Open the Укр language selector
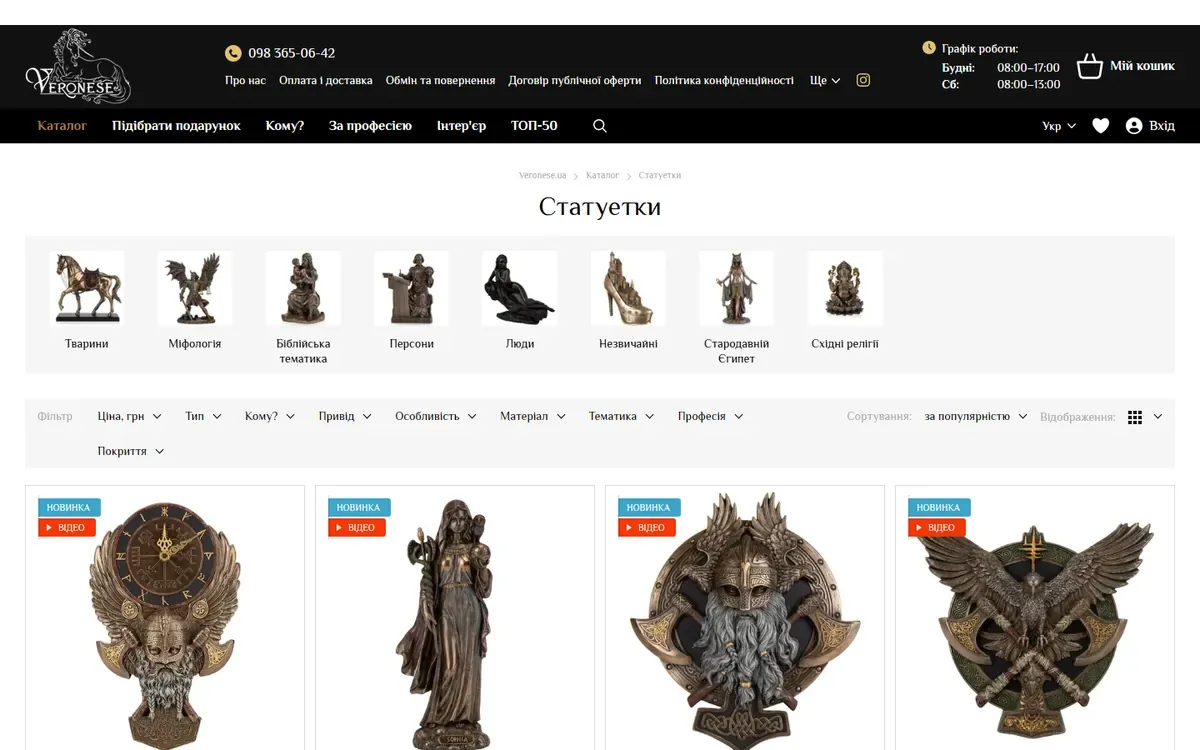 1059,126
